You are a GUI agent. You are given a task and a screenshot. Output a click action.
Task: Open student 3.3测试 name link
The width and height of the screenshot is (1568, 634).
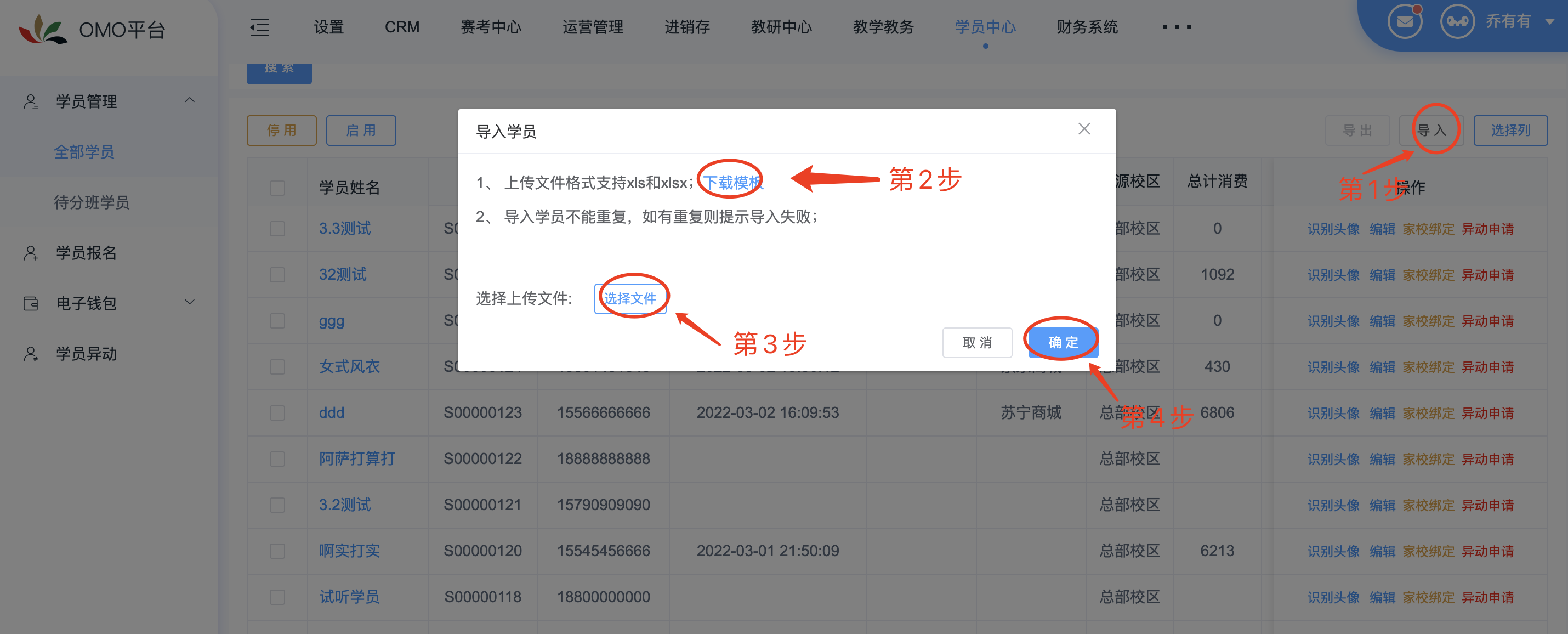345,228
